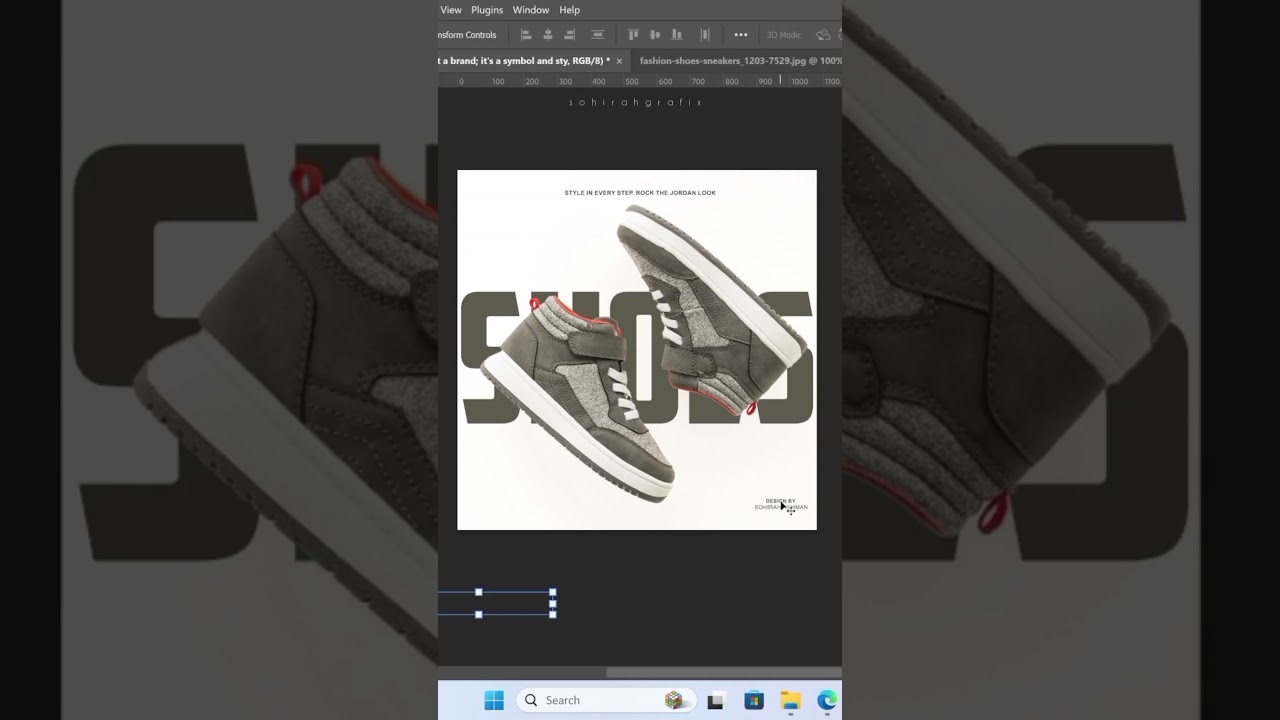Open the Window menu
Viewport: 1280px width, 720px height.
[531, 10]
